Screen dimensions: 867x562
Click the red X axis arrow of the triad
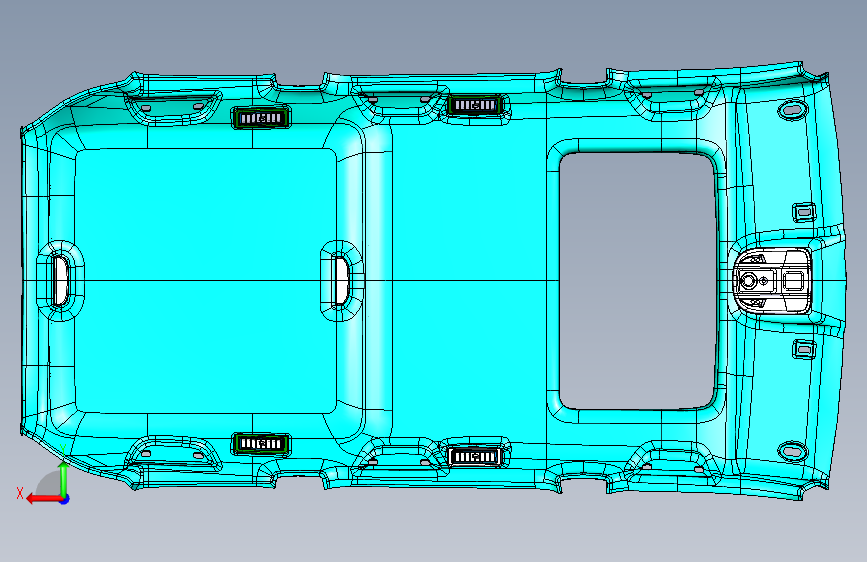(43, 499)
